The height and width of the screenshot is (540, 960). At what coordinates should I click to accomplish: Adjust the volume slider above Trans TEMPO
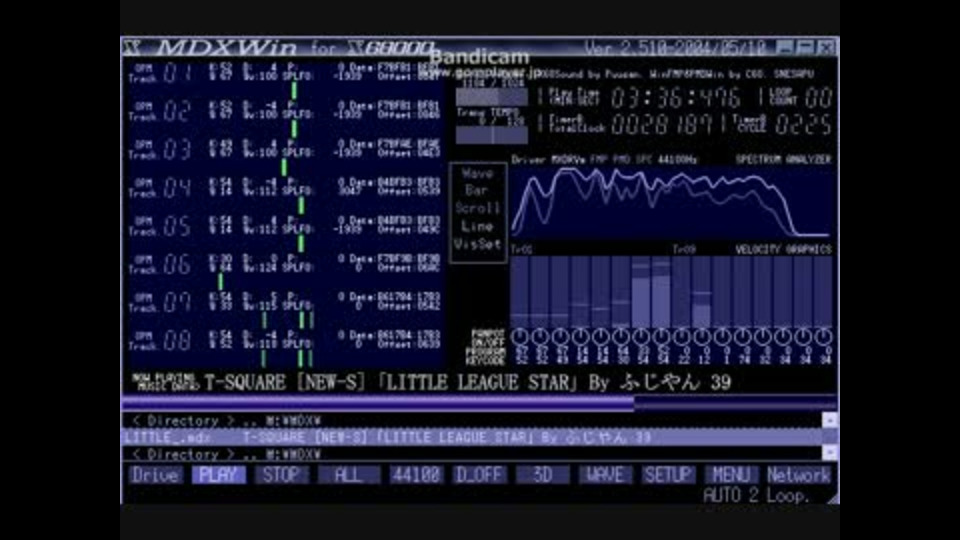492,98
